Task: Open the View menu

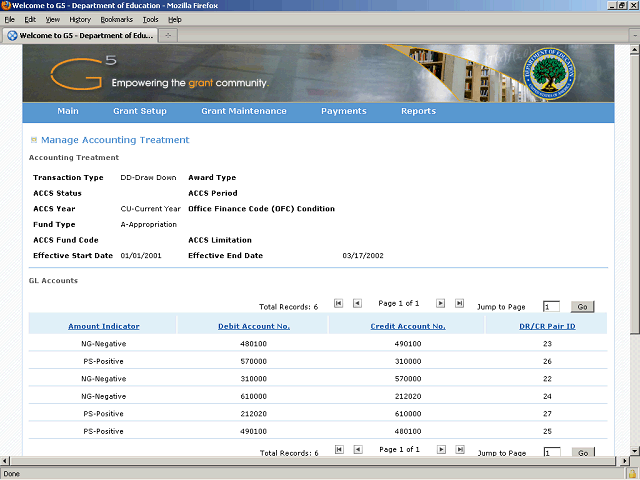Action: click(x=53, y=20)
